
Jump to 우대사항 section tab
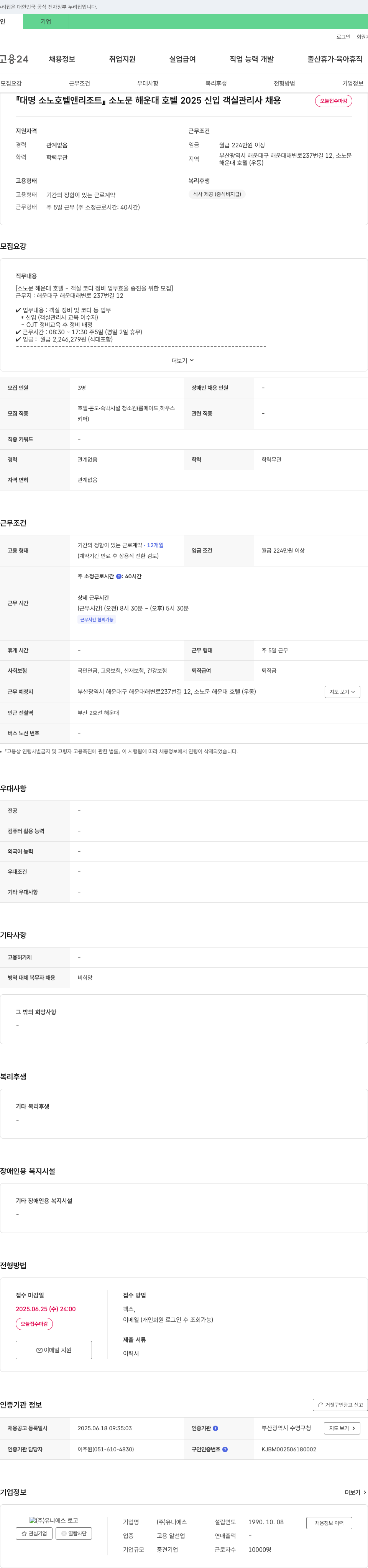[x=148, y=83]
